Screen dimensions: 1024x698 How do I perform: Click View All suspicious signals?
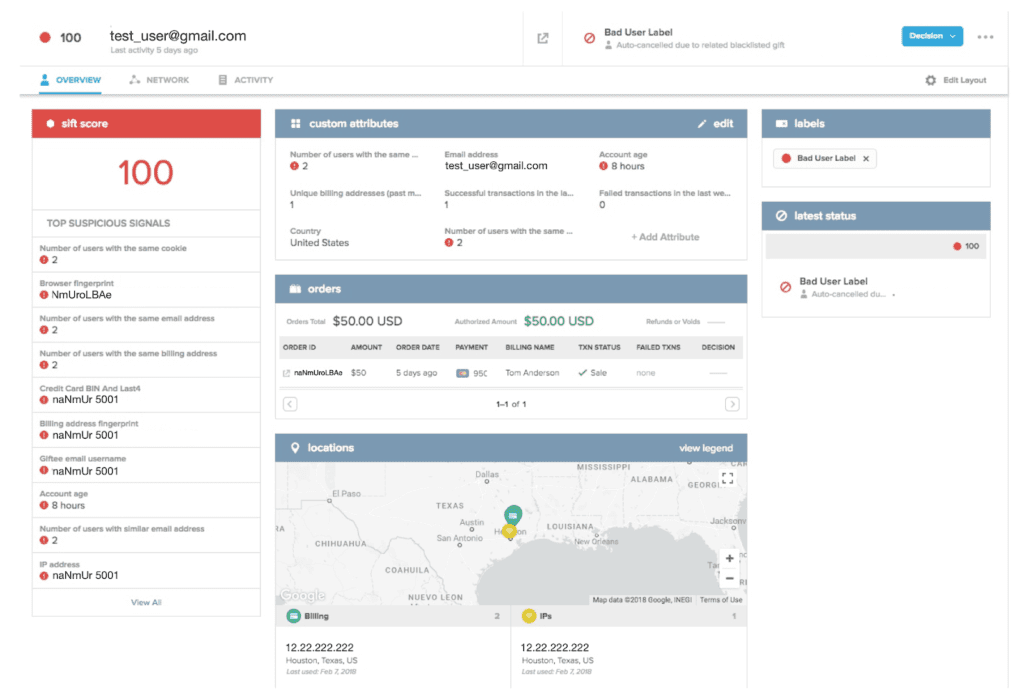coord(146,603)
